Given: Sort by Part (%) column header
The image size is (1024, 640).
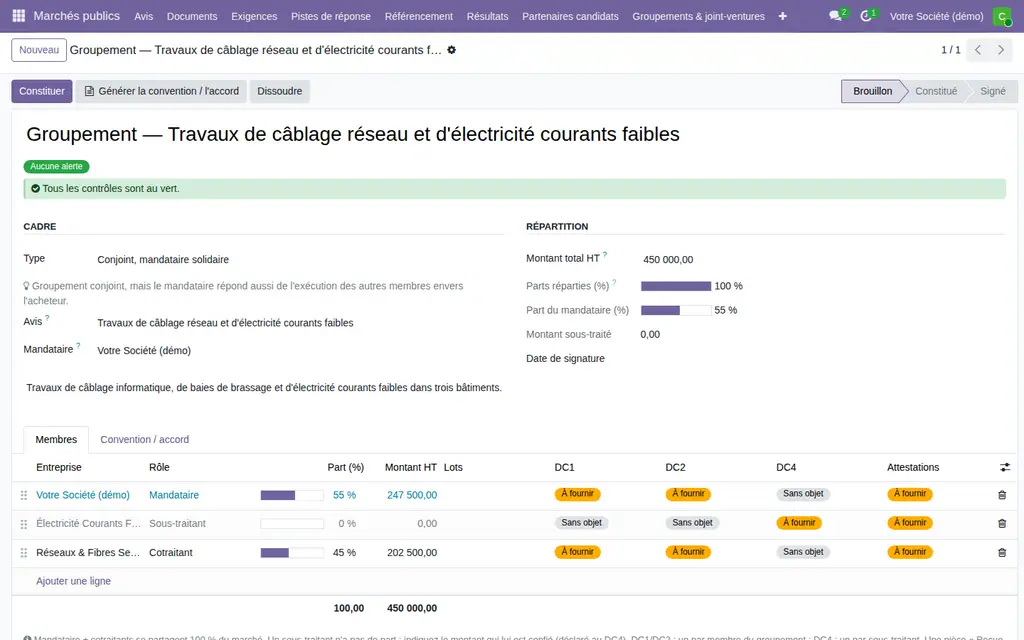Looking at the screenshot, I should 345,467.
